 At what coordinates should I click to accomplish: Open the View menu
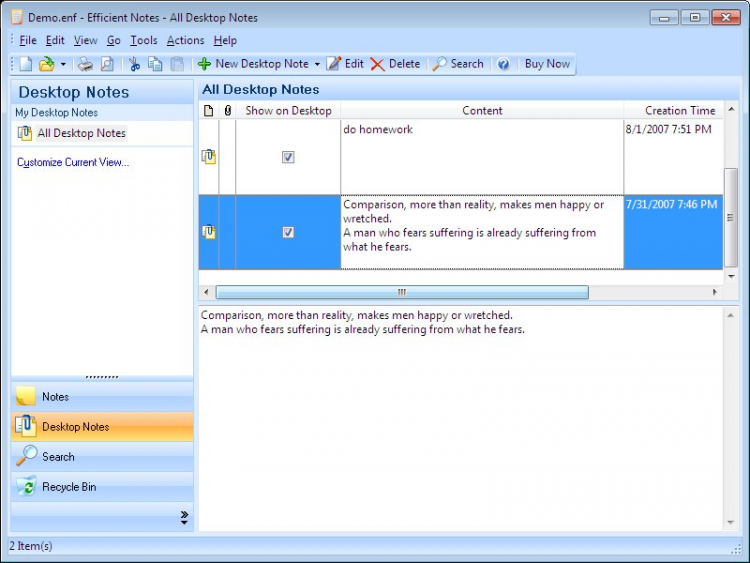[86, 40]
